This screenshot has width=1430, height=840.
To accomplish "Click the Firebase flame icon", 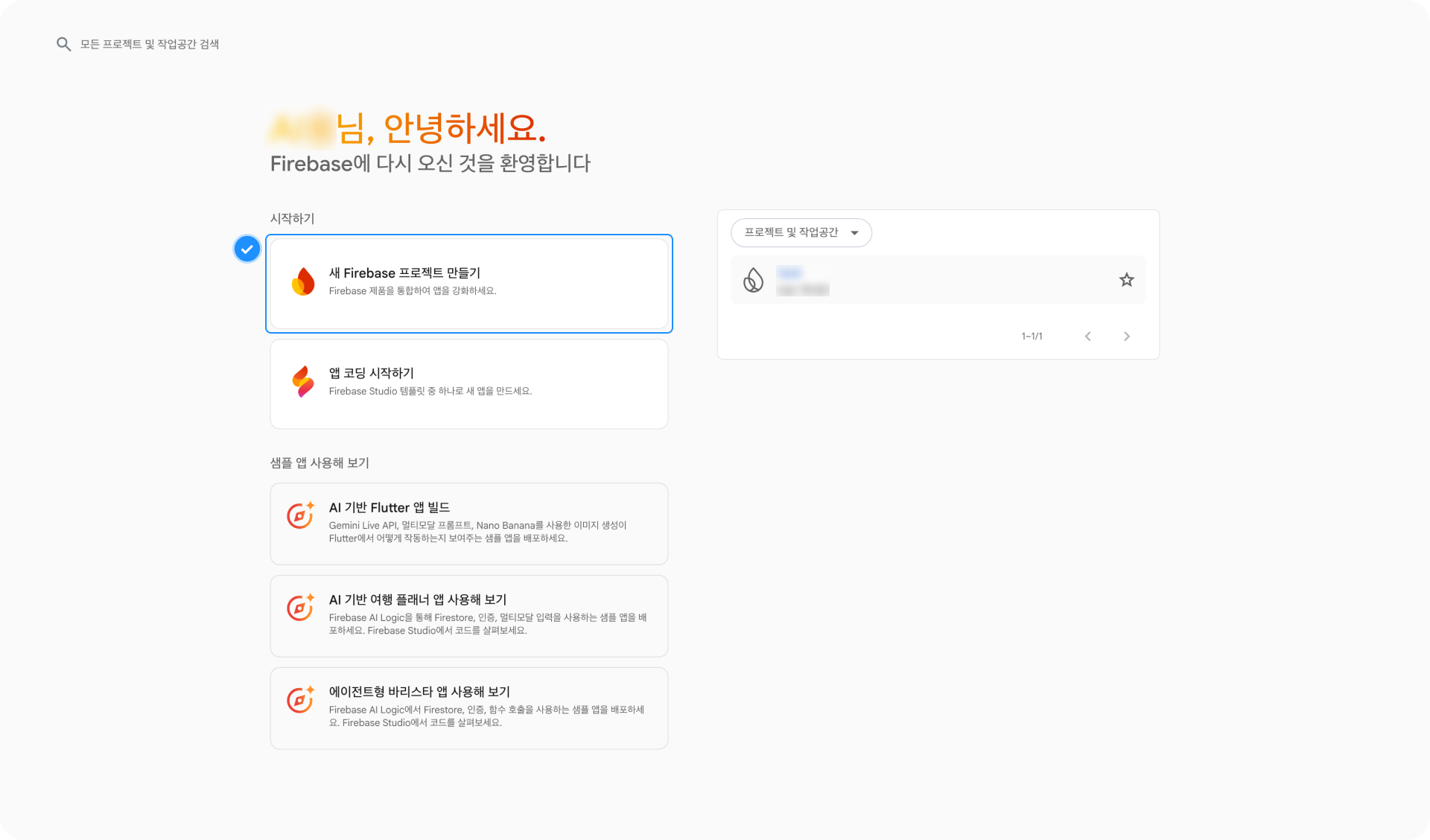I will pos(303,281).
